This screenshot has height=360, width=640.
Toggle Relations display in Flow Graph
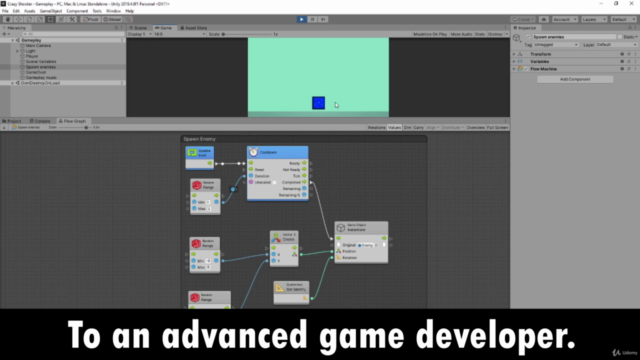tap(376, 128)
